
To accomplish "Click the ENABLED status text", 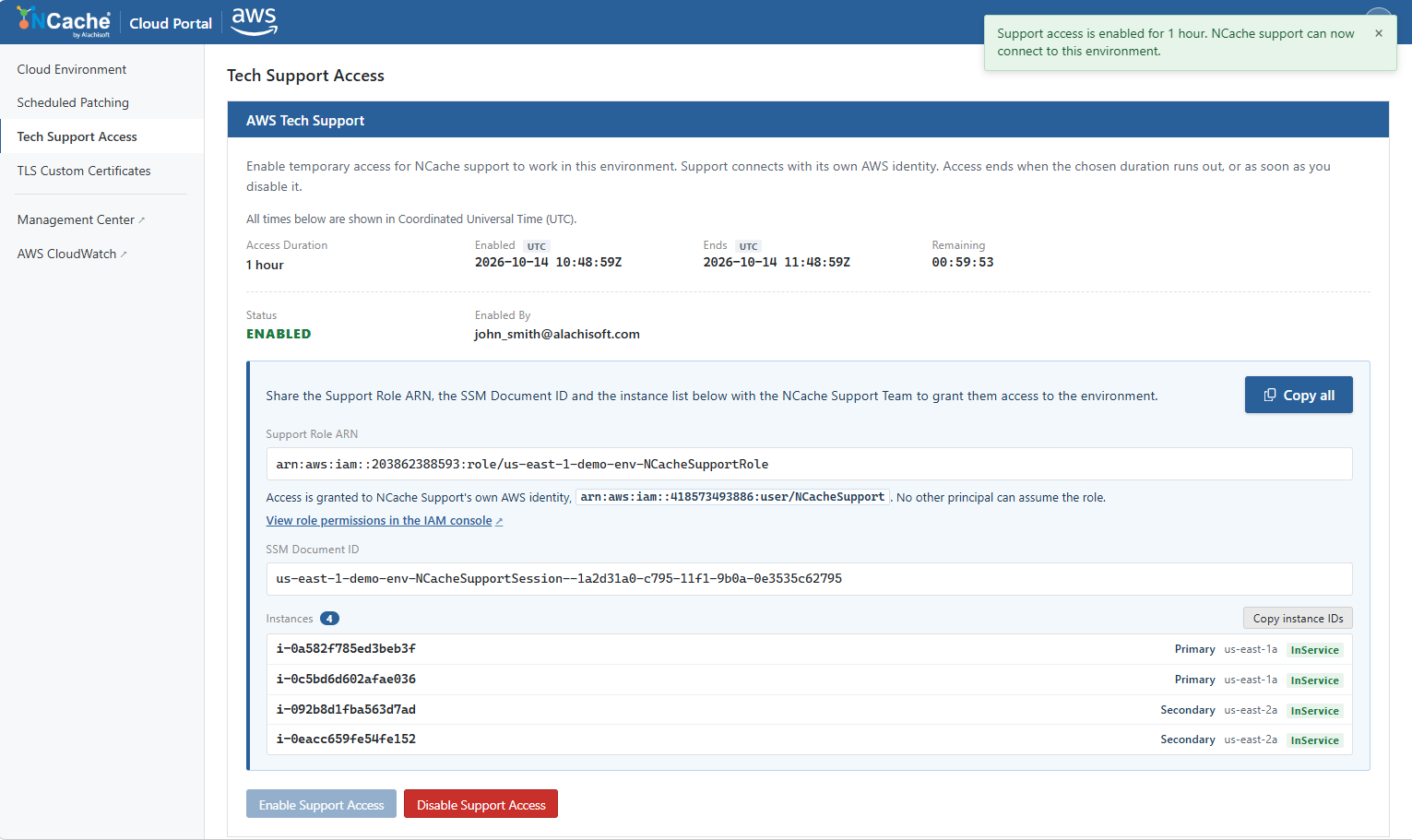I will tap(279, 334).
